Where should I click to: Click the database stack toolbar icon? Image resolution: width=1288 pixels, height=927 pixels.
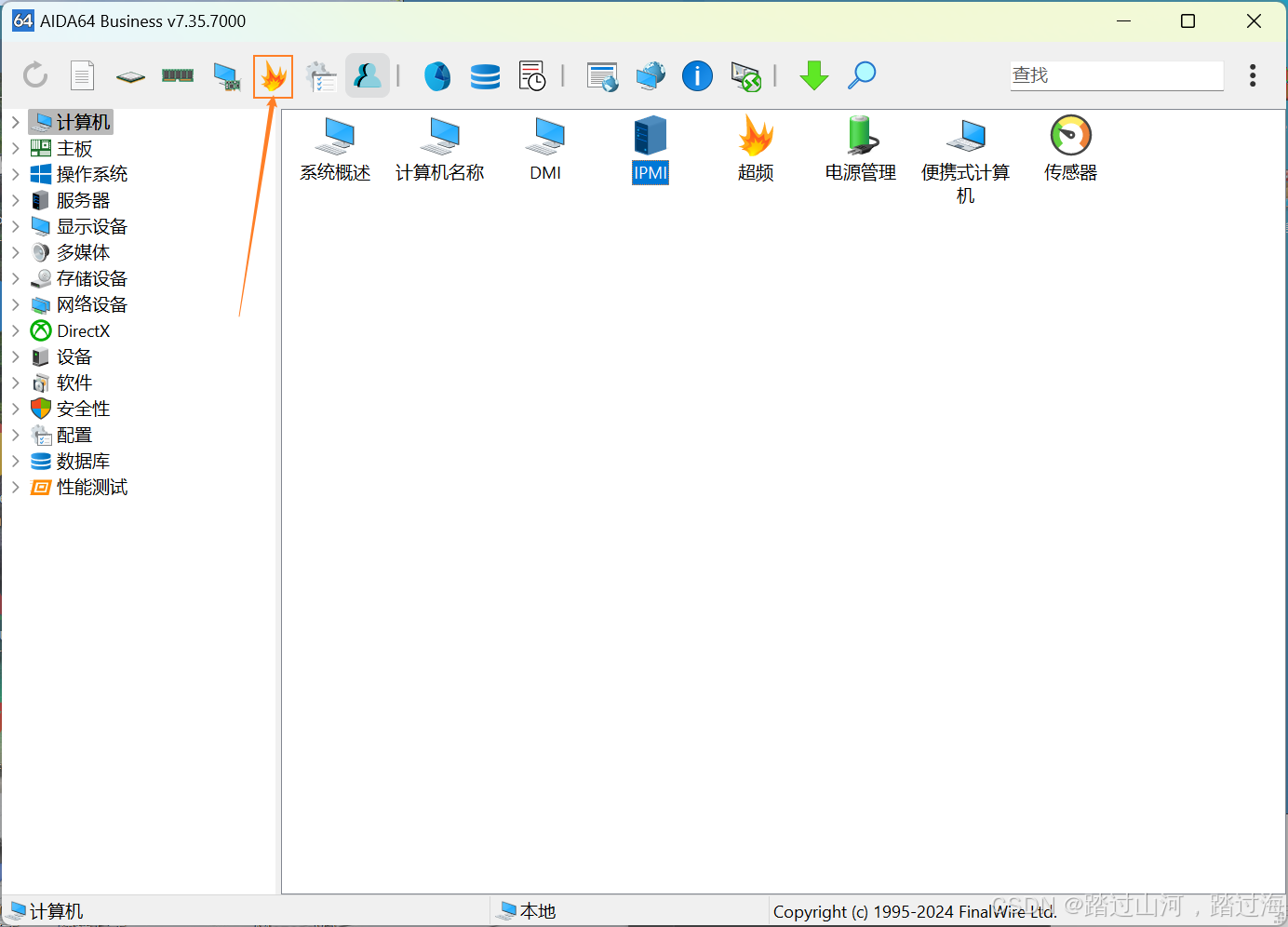pyautogui.click(x=485, y=76)
